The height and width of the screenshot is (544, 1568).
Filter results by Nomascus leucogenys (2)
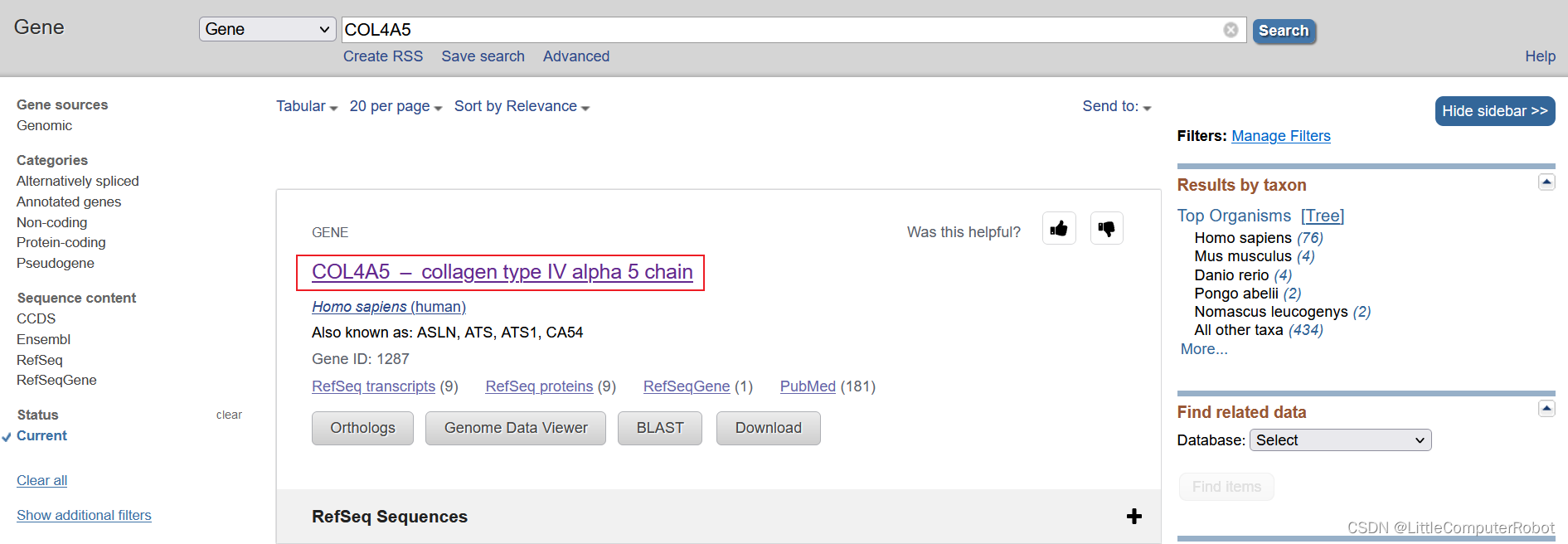1283,312
